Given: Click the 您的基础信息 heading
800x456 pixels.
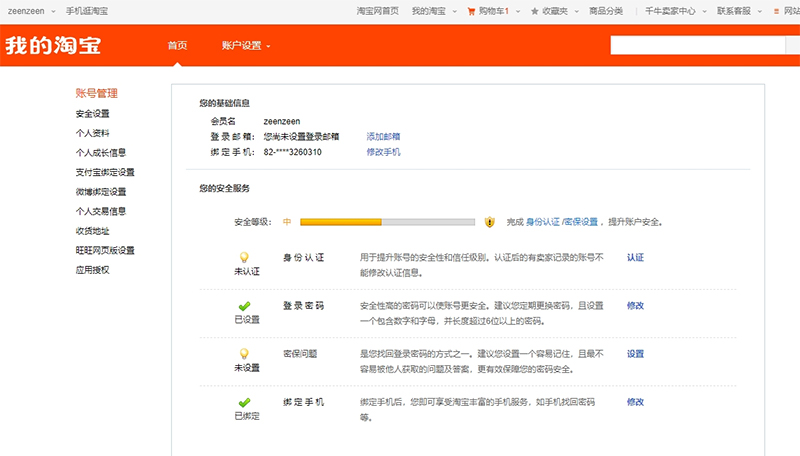Looking at the screenshot, I should 224,104.
